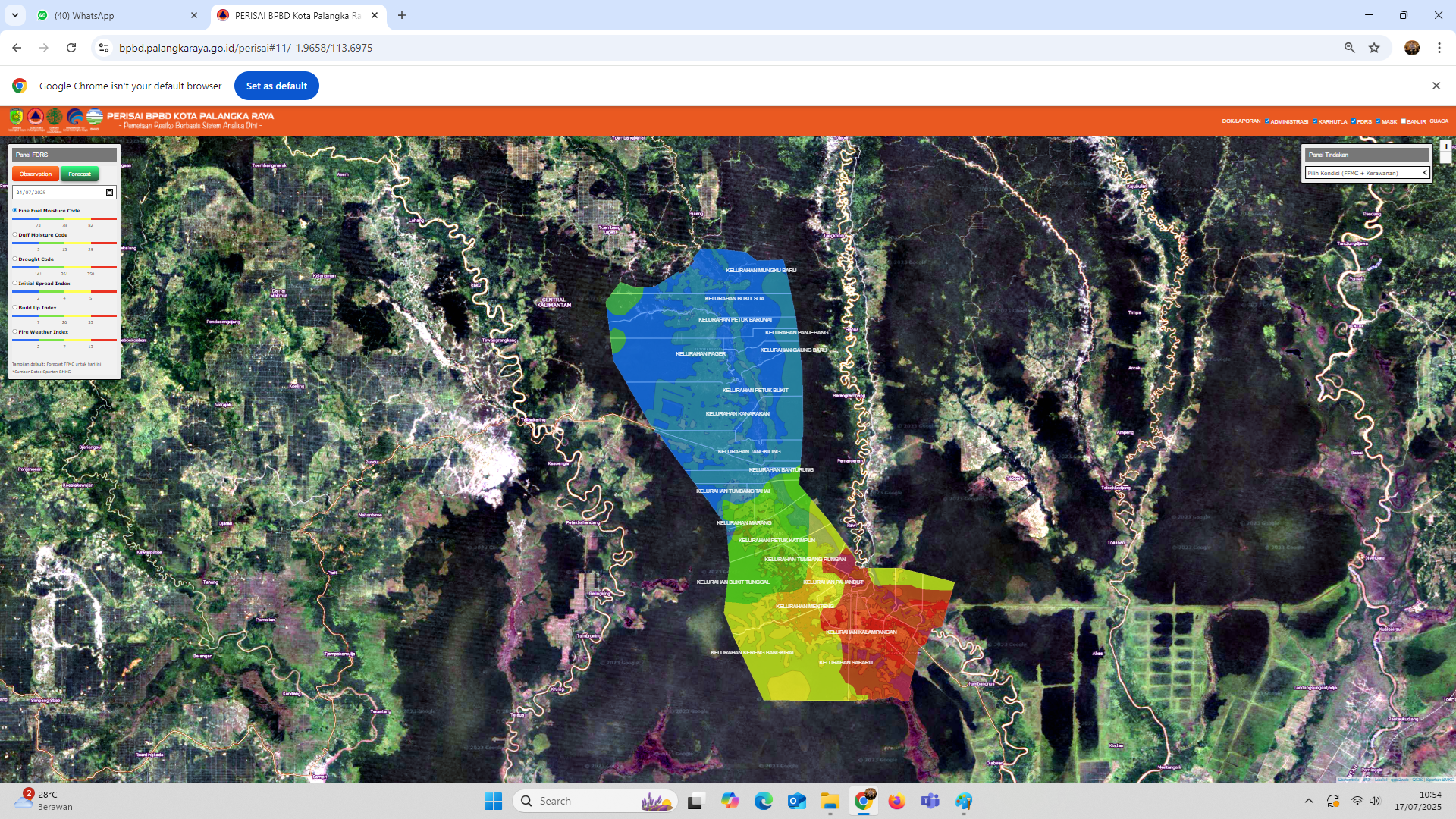Image resolution: width=1456 pixels, height=819 pixels.
Task: Click the Observation button in Panel FDRS
Action: [36, 174]
